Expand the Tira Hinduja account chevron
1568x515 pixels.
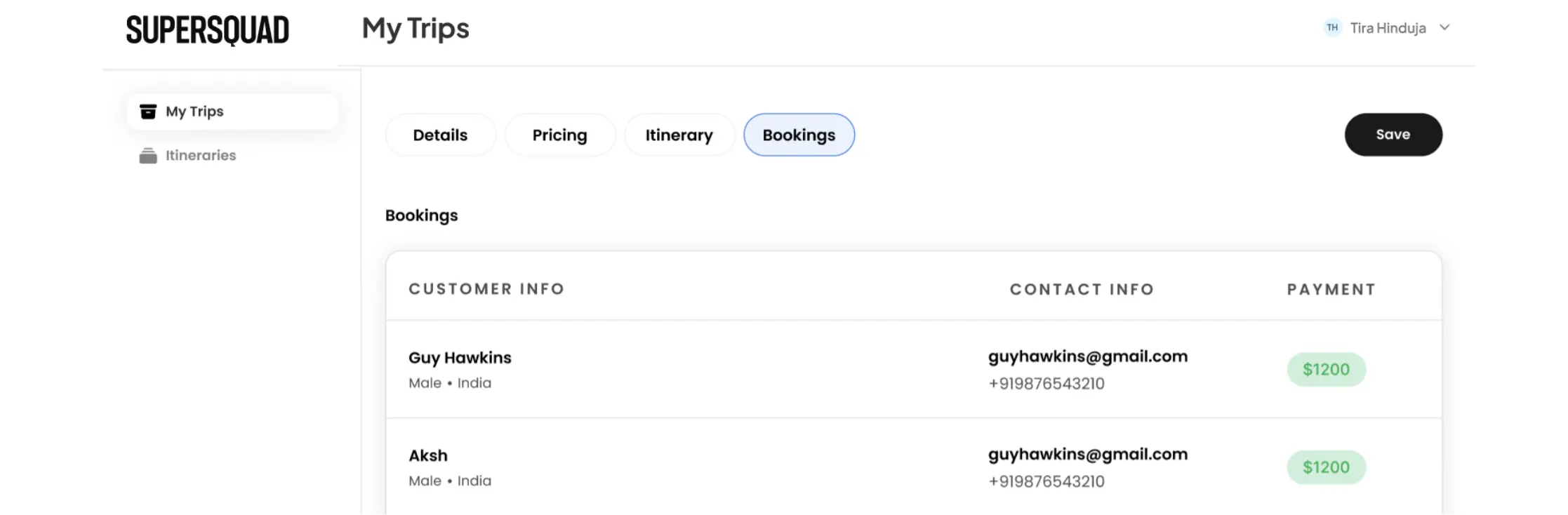pyautogui.click(x=1444, y=28)
